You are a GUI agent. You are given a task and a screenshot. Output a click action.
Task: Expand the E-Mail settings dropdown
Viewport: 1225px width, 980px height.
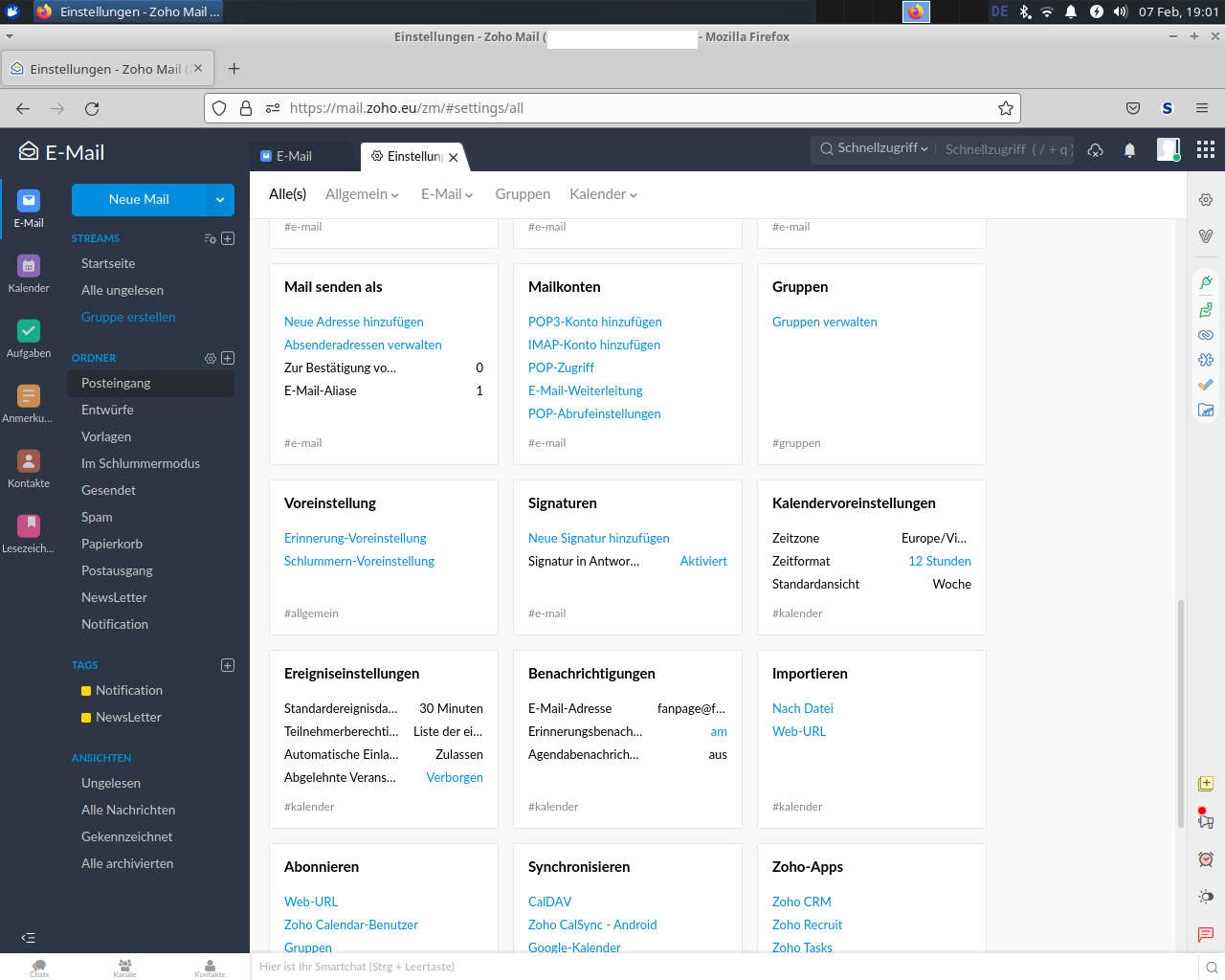click(447, 194)
